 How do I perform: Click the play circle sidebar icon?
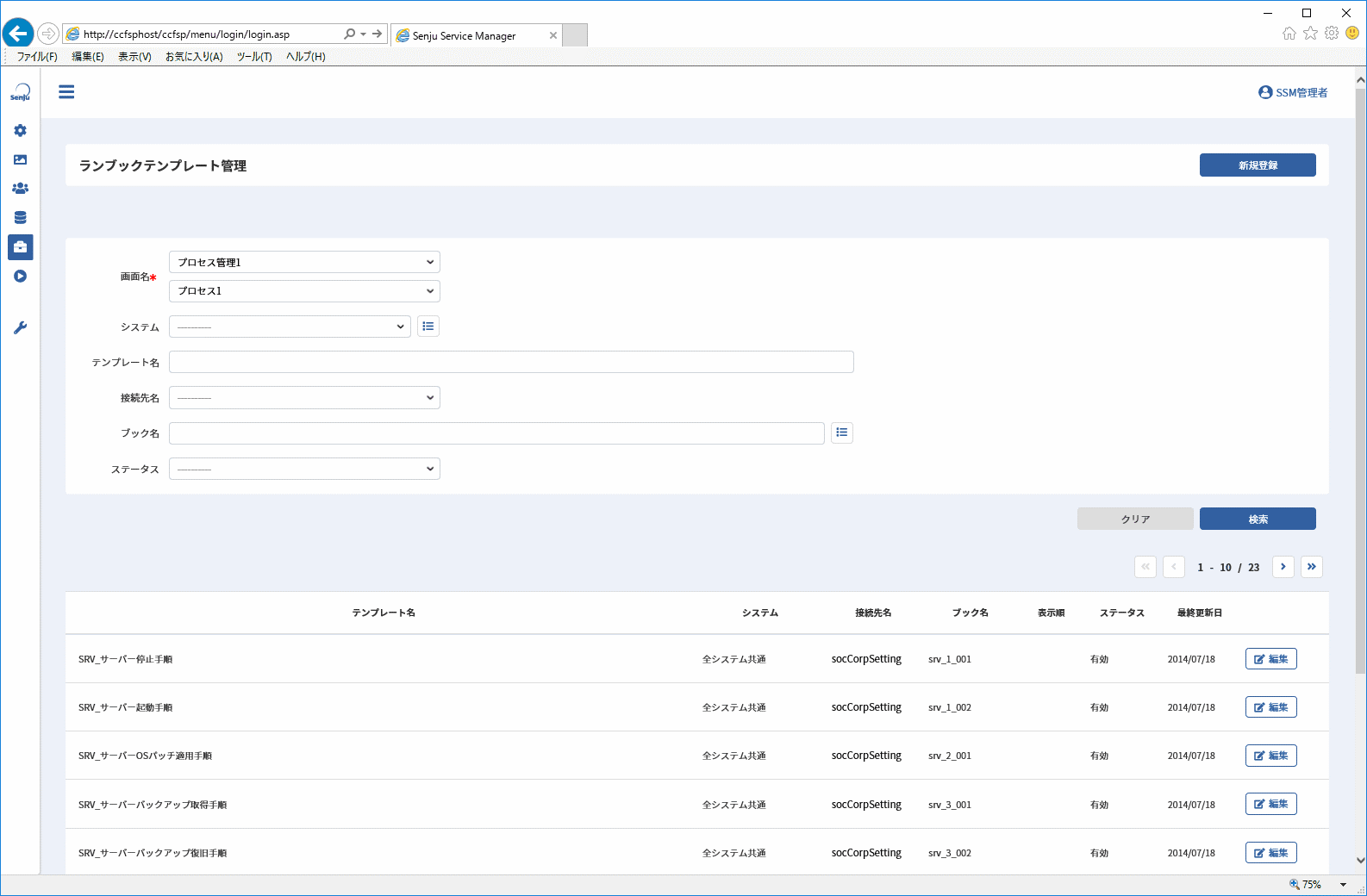tap(20, 276)
